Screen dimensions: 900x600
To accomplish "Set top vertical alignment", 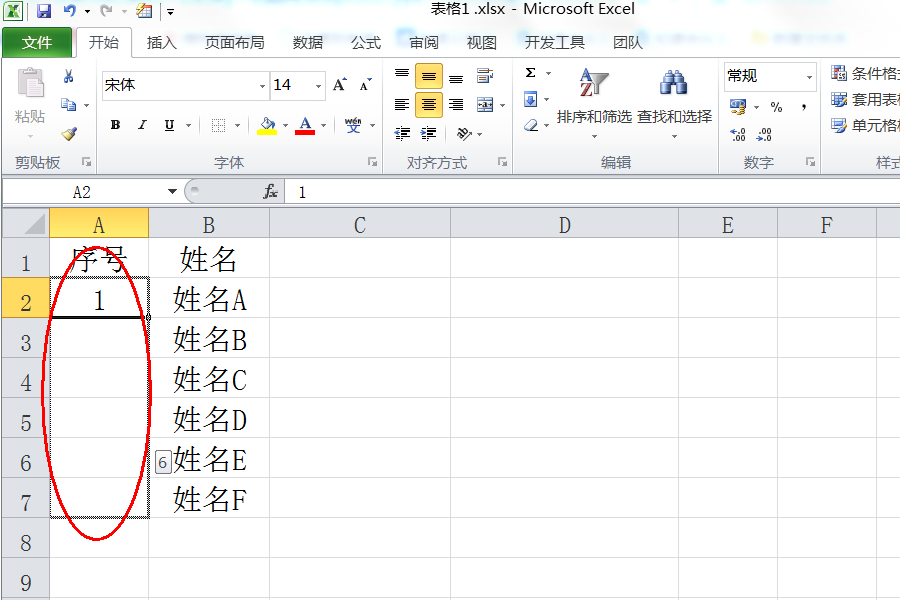I will [x=402, y=75].
